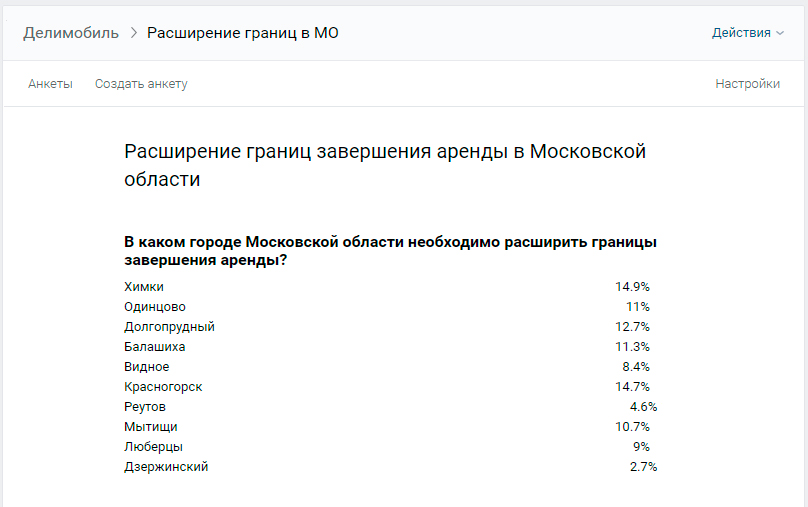Viewport: 808px width, 507px height.
Task: Open the Создать анкету tab
Action: pyautogui.click(x=141, y=84)
